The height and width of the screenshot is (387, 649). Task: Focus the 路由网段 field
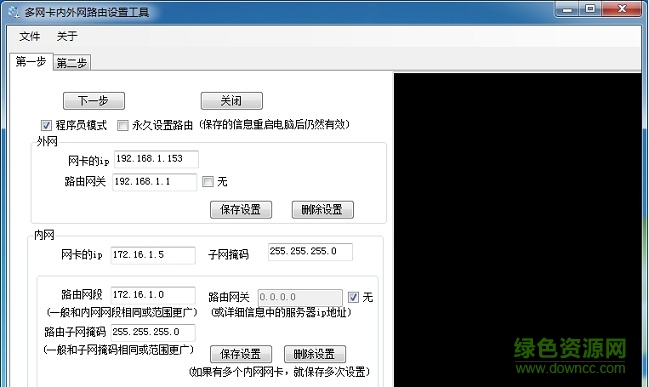[153, 295]
